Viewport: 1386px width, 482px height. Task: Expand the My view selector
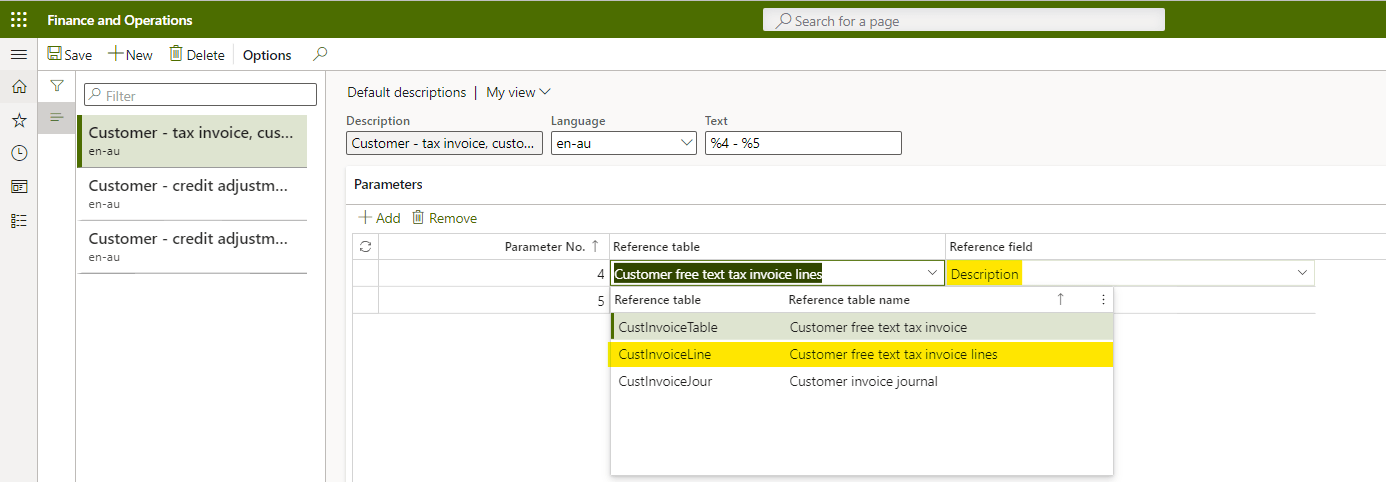click(x=518, y=92)
